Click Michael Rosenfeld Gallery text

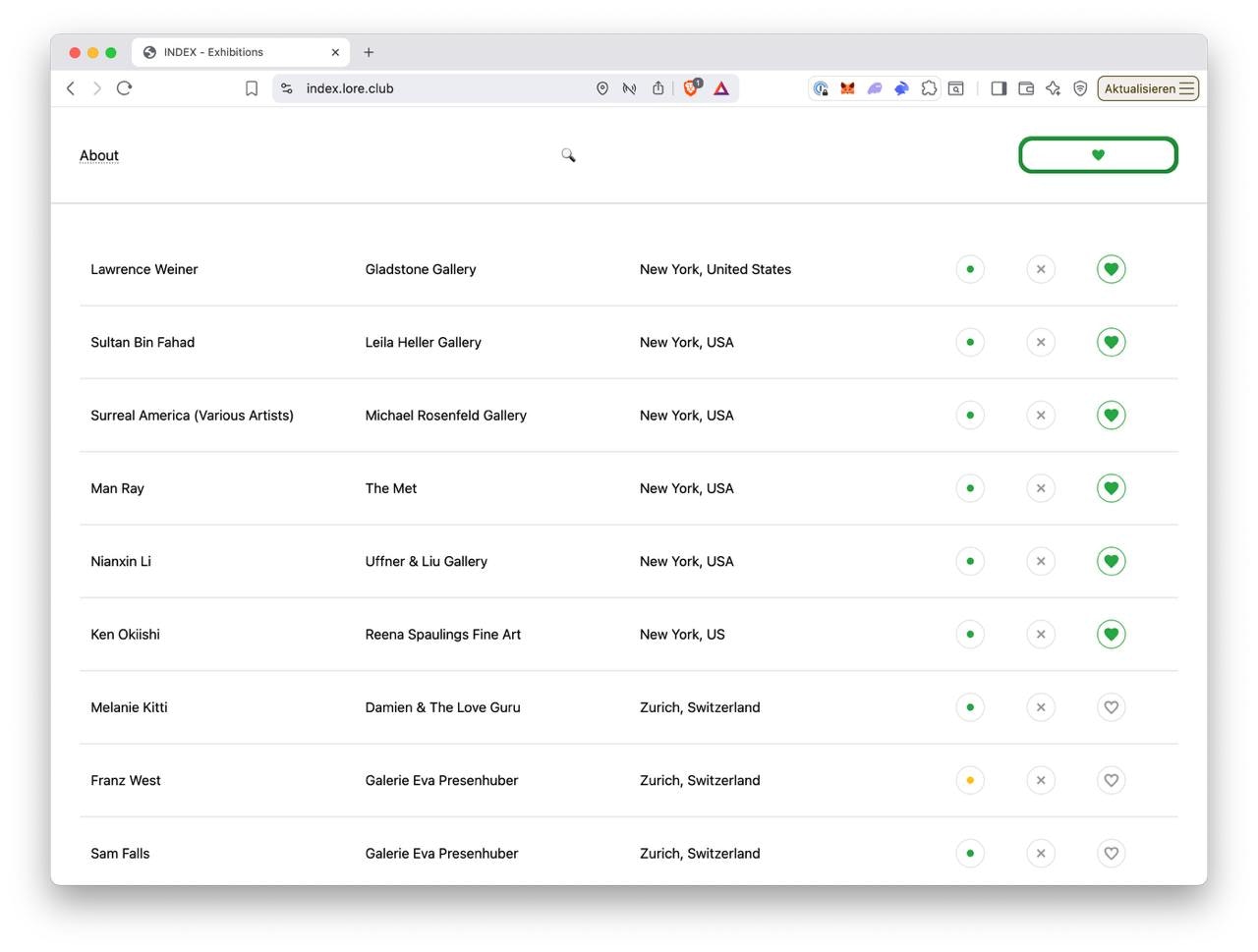coord(446,416)
